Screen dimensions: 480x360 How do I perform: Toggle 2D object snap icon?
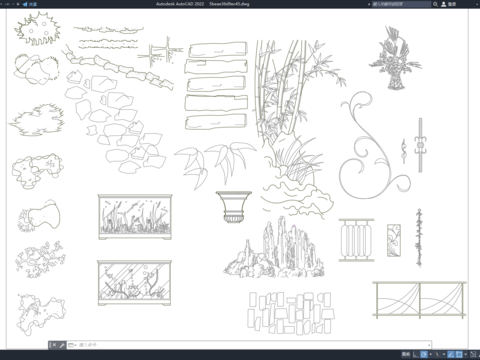click(x=459, y=354)
